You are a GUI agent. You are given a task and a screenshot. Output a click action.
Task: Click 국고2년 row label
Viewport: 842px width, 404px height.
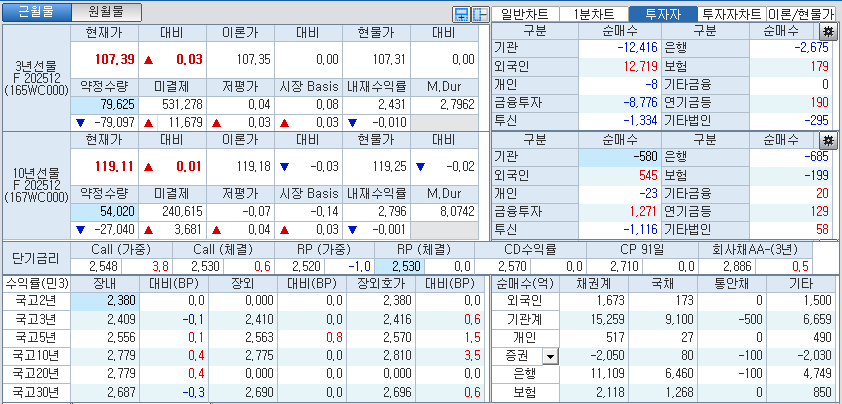36,301
